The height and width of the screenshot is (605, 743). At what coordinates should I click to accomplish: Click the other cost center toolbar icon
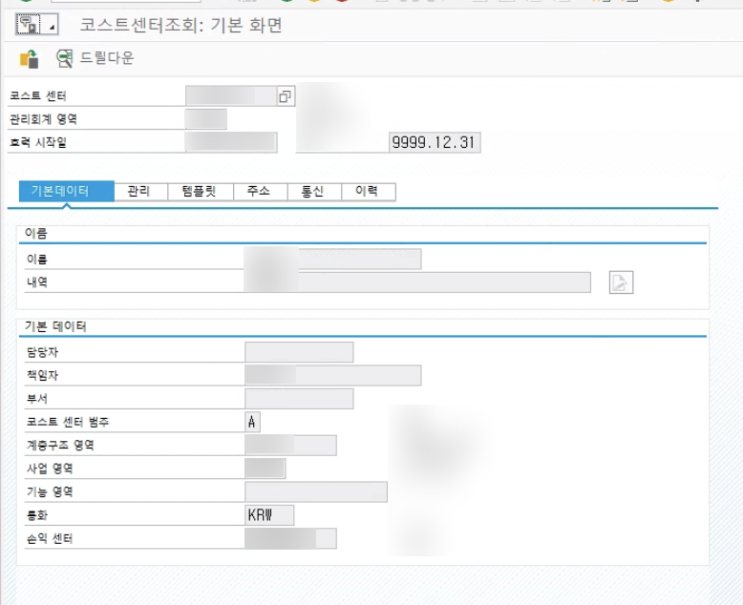coord(29,59)
